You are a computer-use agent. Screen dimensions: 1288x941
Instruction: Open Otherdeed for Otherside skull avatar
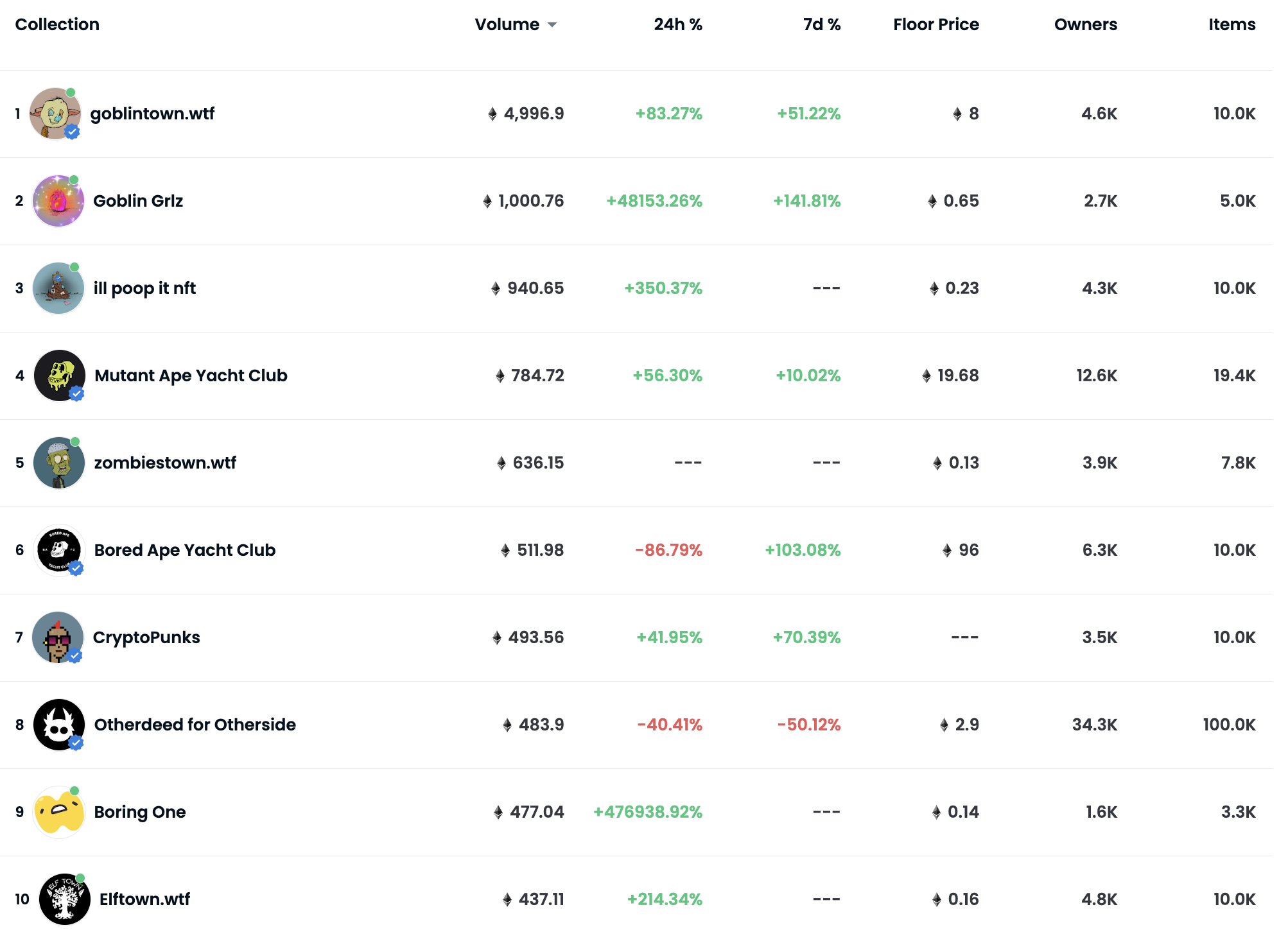click(59, 725)
